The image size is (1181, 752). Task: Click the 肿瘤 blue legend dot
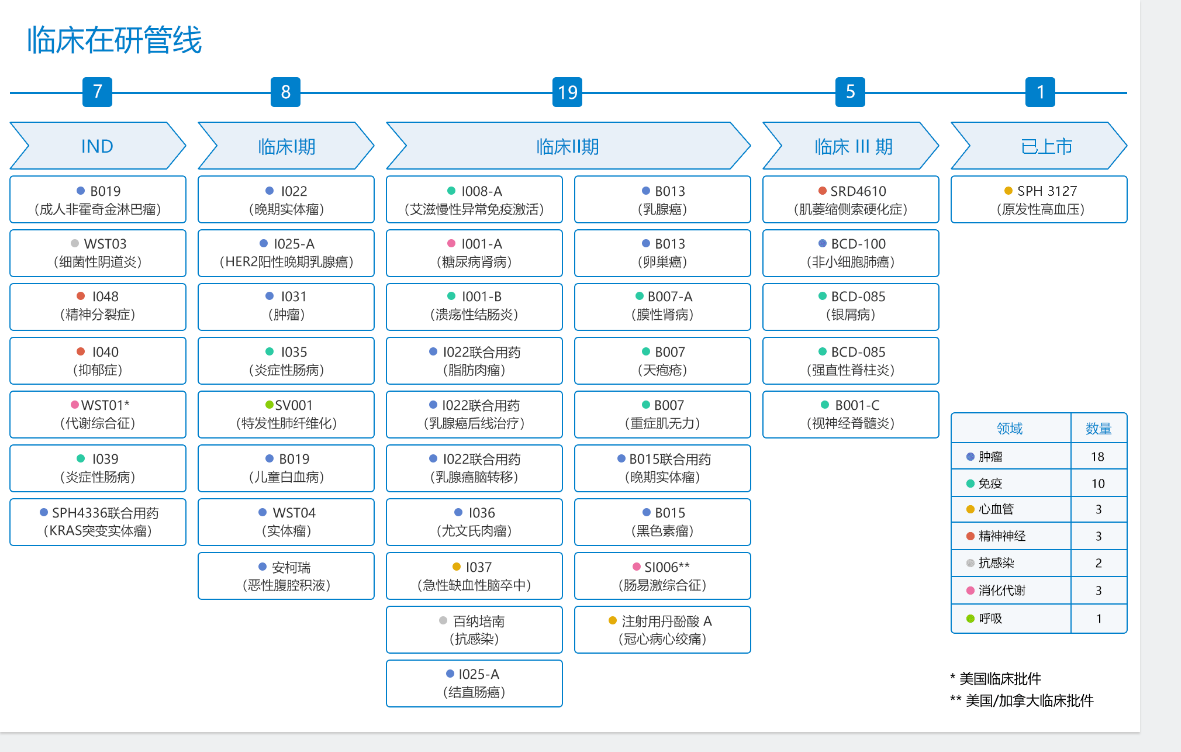[x=970, y=457]
